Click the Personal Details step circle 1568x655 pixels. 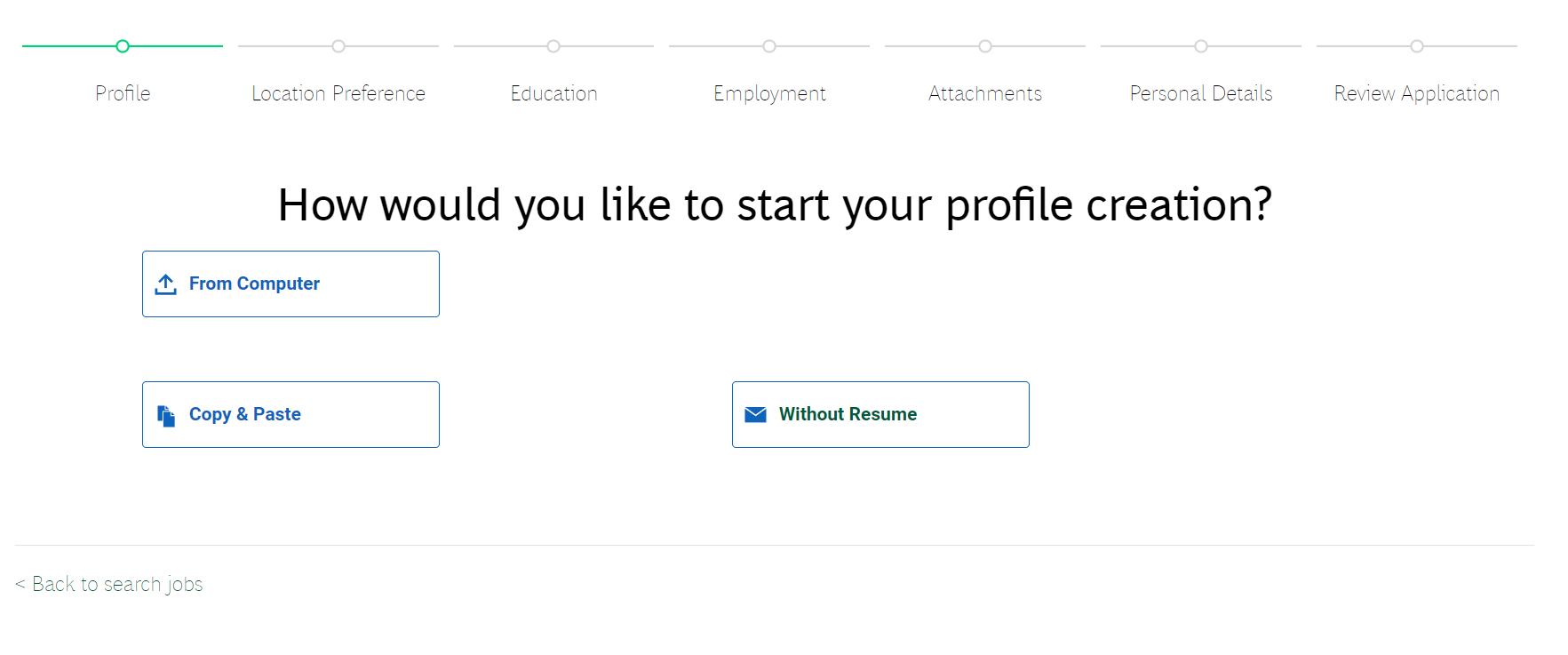[1201, 46]
